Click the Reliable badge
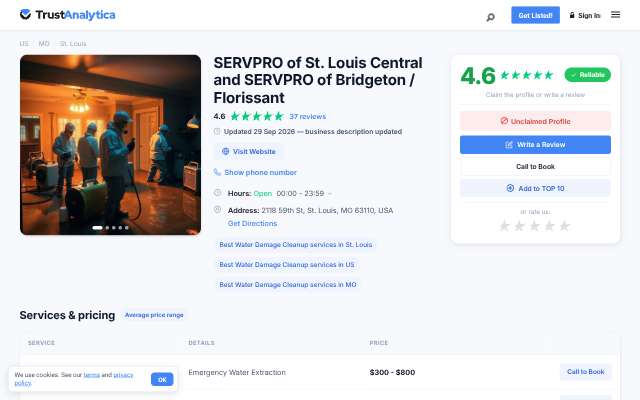This screenshot has height=400, width=640. (x=587, y=75)
